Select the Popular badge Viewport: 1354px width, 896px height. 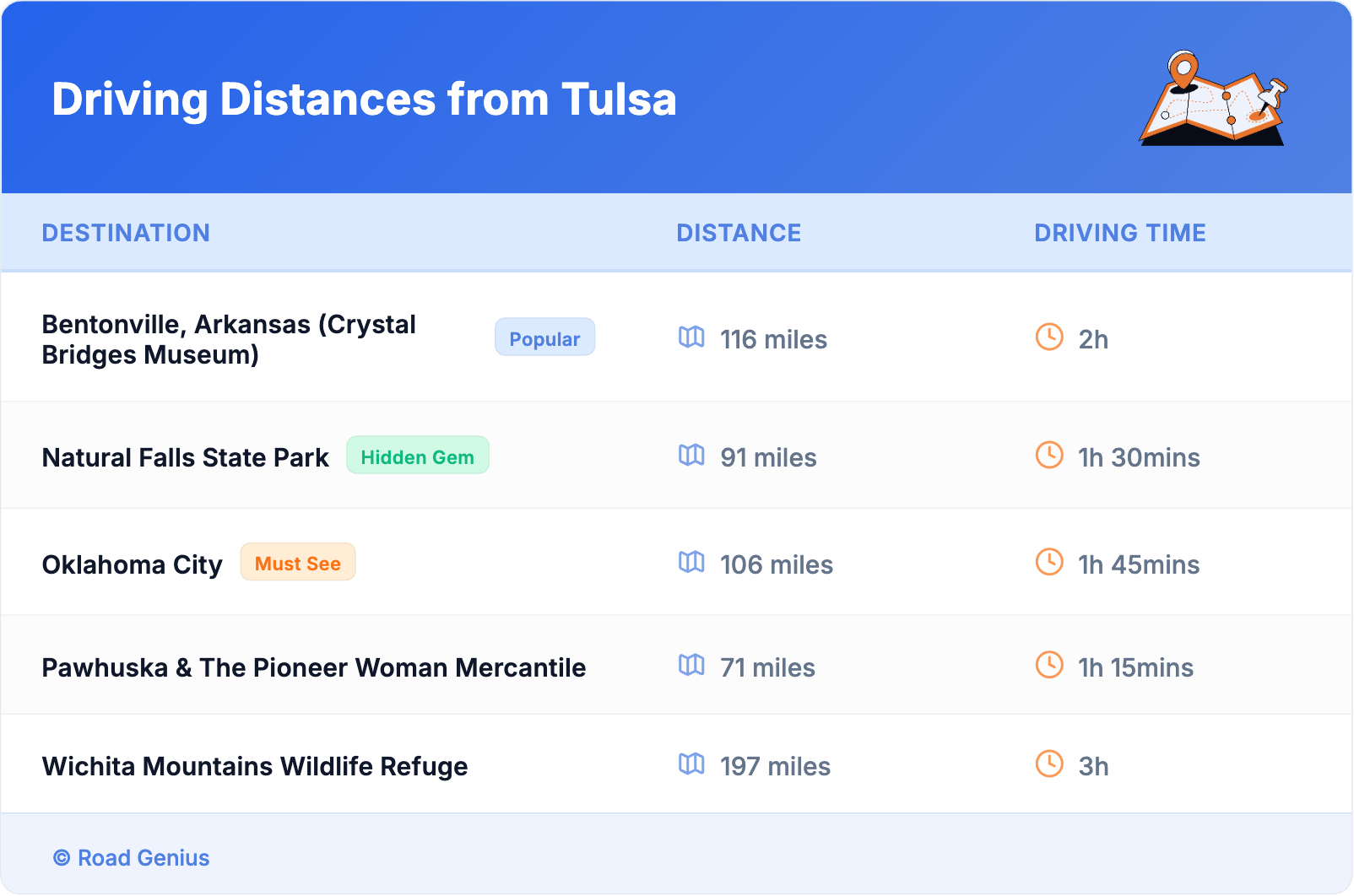pyautogui.click(x=544, y=337)
